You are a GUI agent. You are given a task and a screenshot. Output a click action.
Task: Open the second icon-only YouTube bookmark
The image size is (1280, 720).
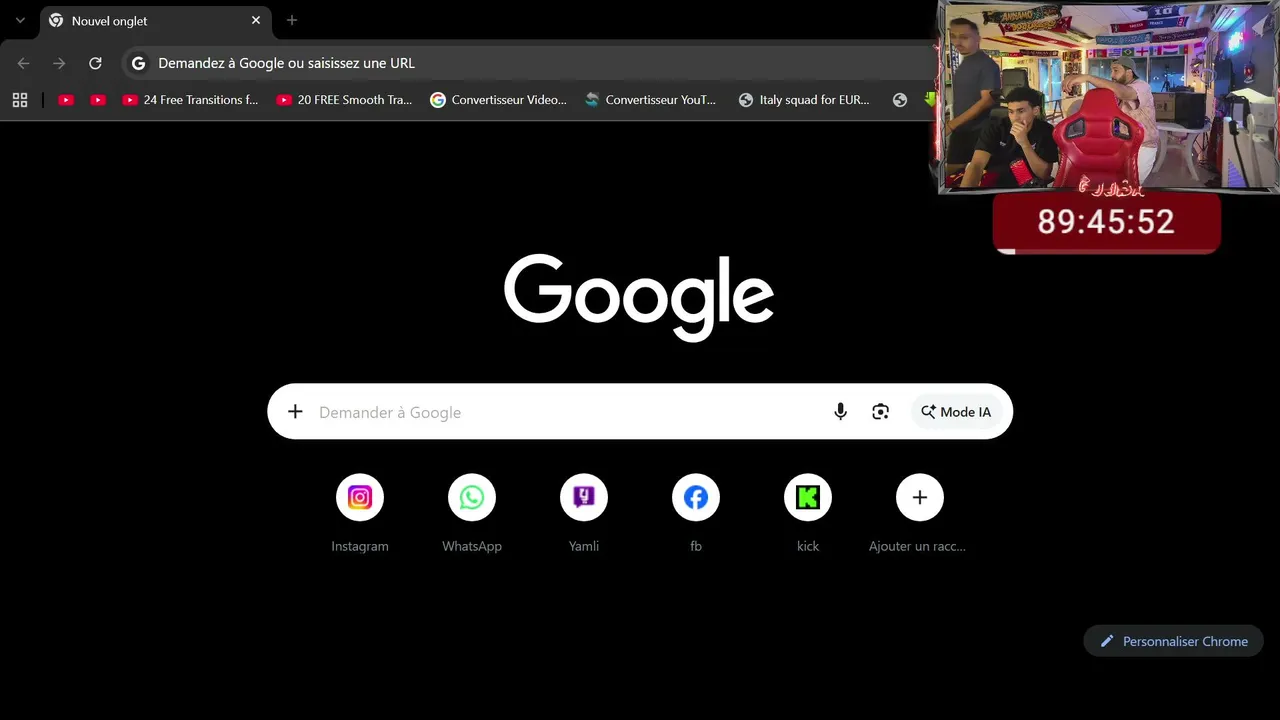pos(98,100)
